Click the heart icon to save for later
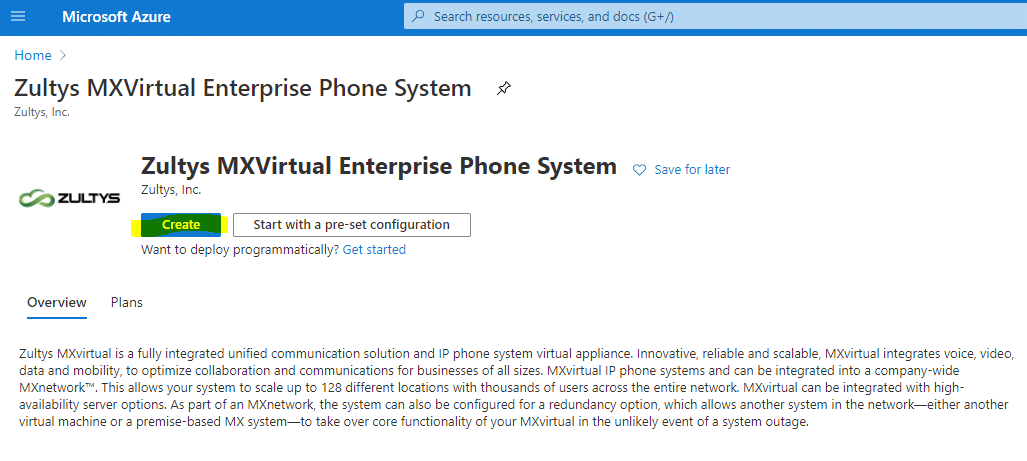 click(639, 170)
